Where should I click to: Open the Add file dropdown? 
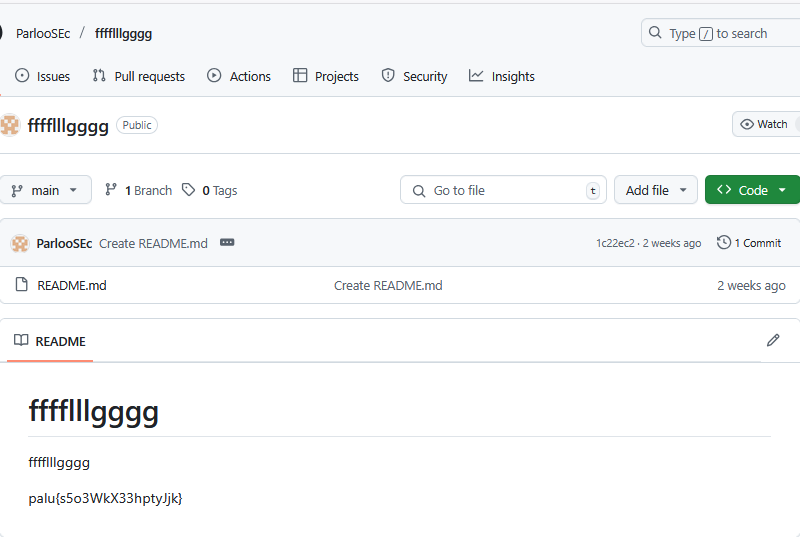click(656, 190)
